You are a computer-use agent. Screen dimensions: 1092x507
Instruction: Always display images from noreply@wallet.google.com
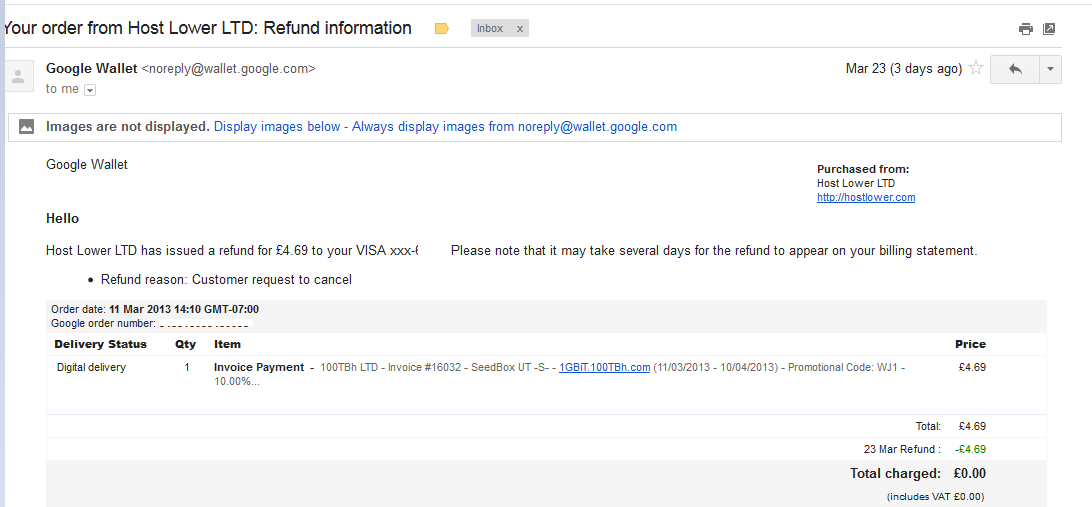(x=515, y=127)
